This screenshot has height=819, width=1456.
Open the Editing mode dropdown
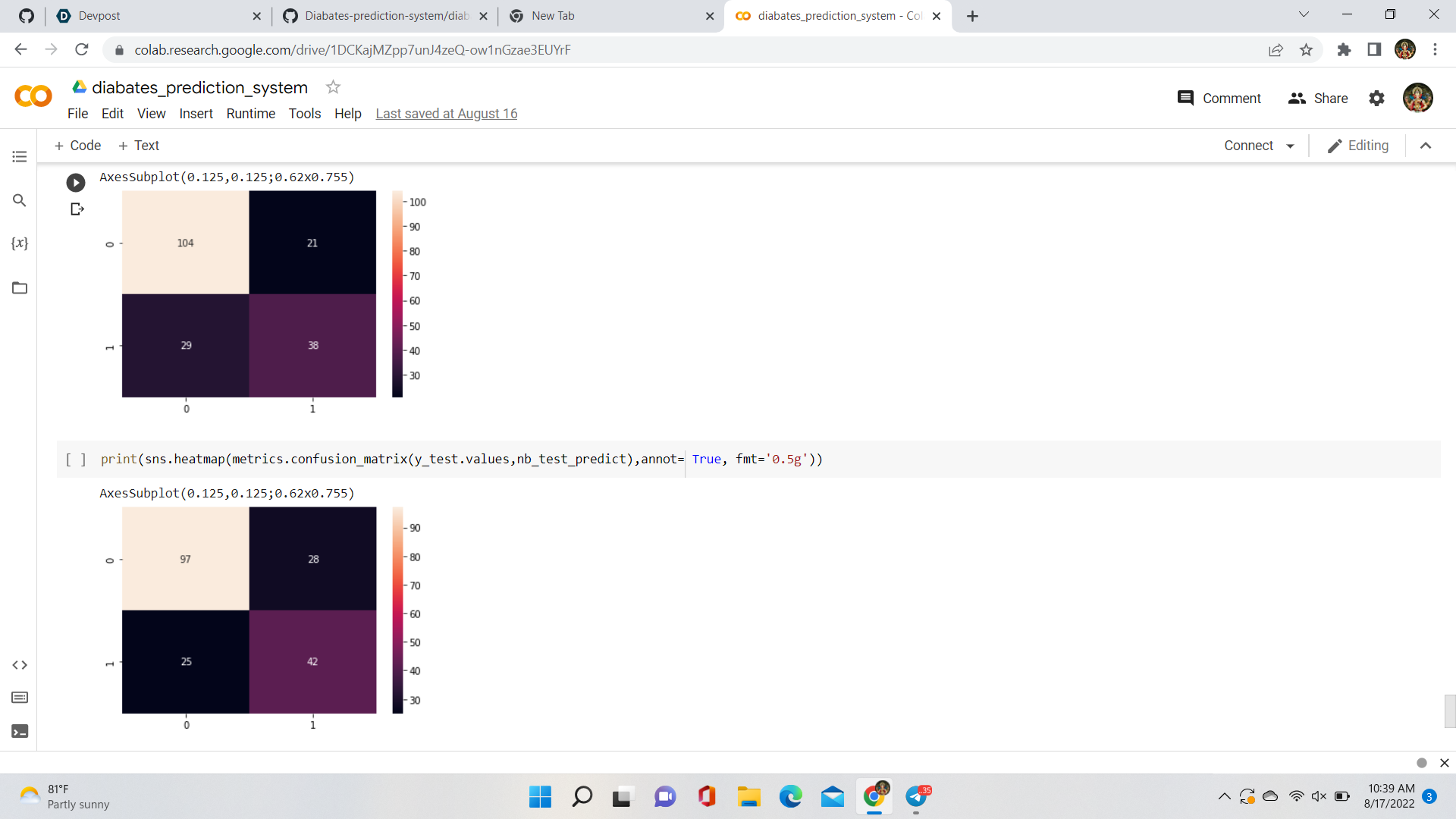click(1357, 146)
